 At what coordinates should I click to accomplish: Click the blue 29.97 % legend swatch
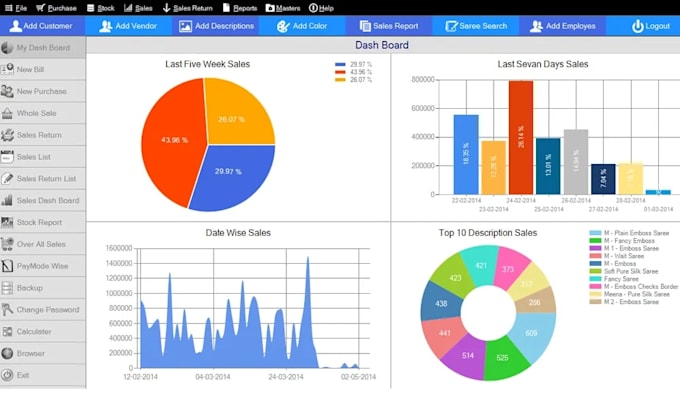point(340,65)
